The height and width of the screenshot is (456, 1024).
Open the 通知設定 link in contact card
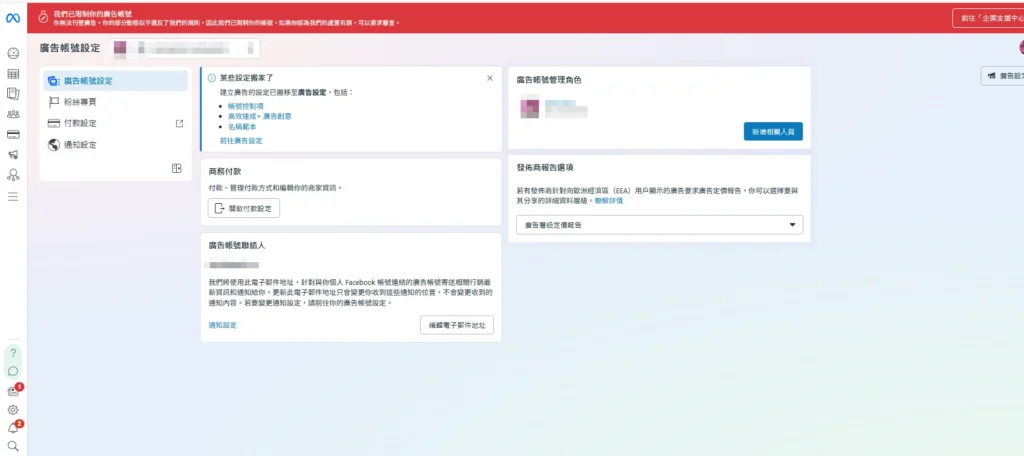(x=223, y=325)
